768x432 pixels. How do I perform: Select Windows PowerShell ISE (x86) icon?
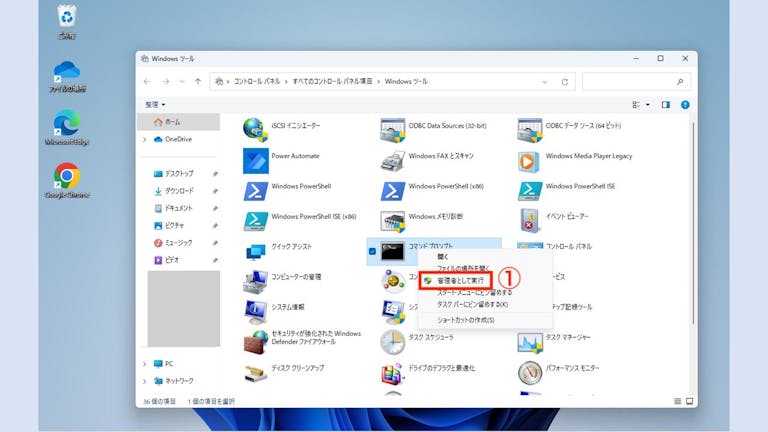click(x=255, y=221)
